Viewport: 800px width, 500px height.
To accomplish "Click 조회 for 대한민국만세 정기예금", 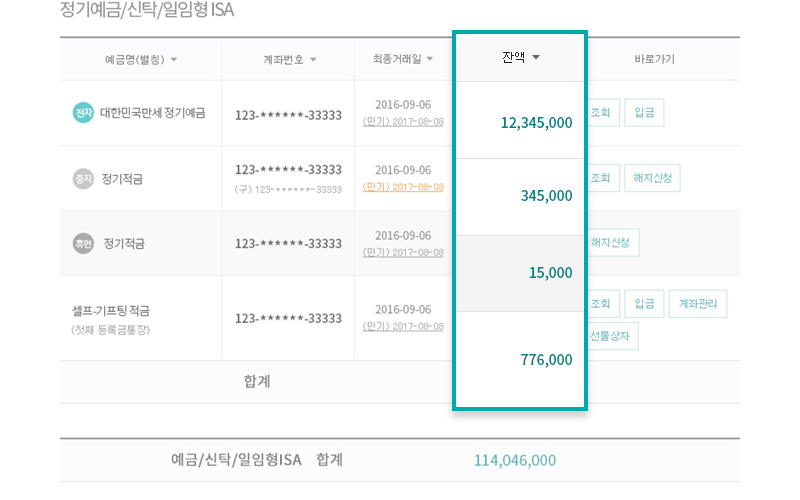I will pyautogui.click(x=603, y=113).
